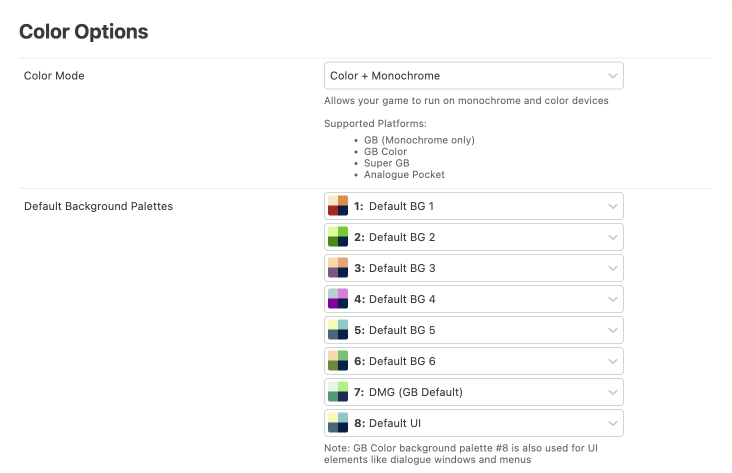This screenshot has width=732, height=473.
Task: Open palette 8 list via its chevron arrow
Action: [612, 422]
